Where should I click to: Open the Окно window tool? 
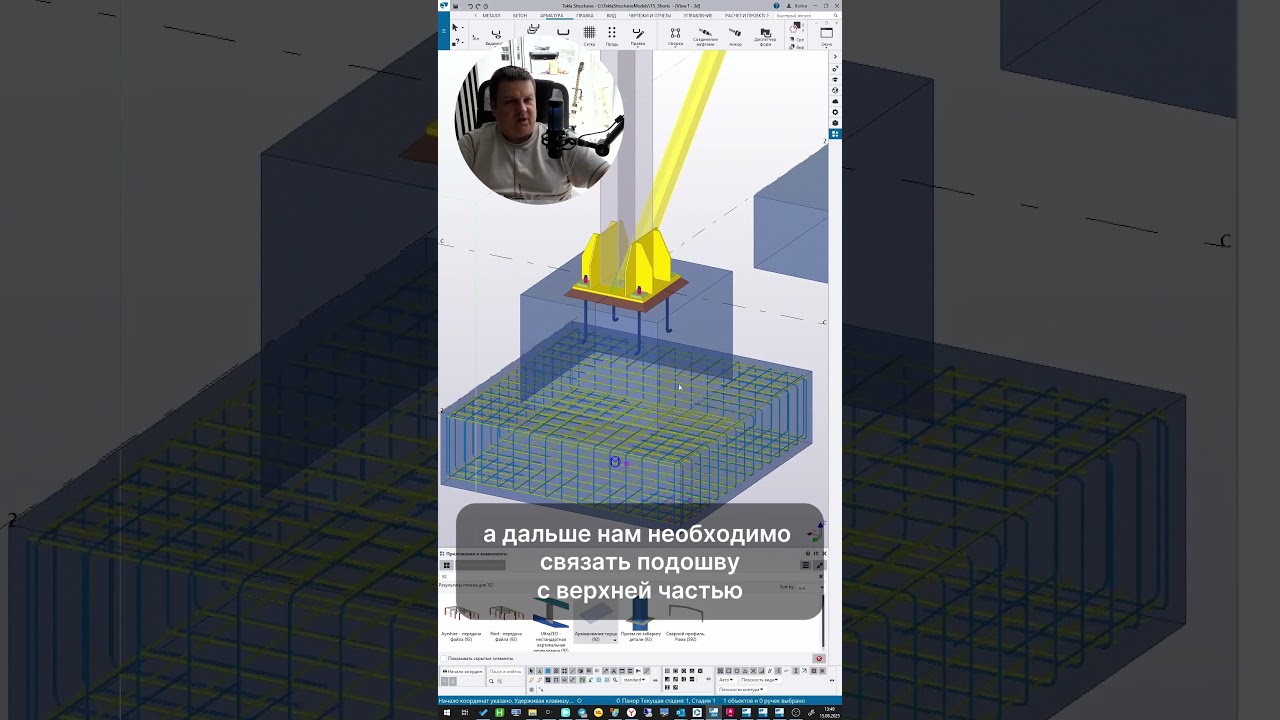pos(826,36)
